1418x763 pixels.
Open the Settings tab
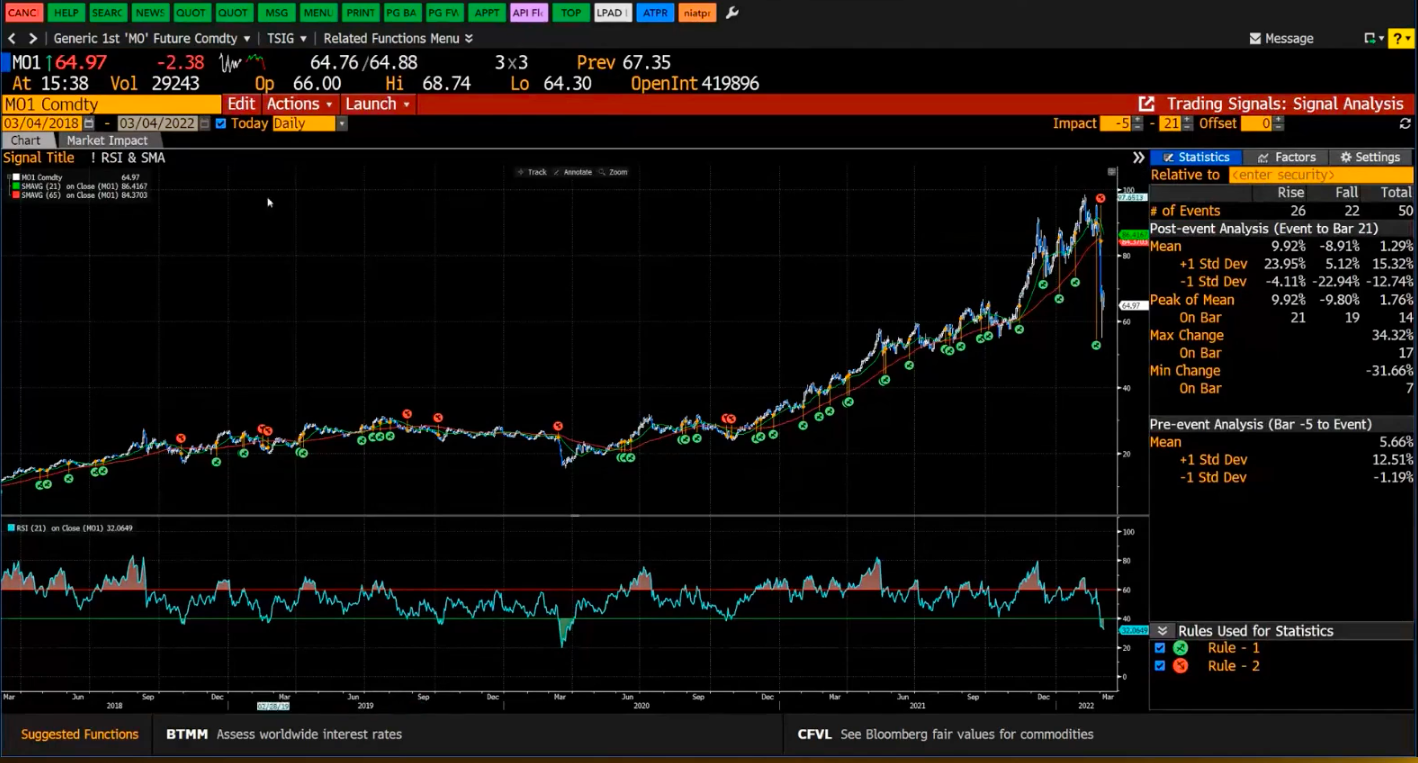[1370, 157]
